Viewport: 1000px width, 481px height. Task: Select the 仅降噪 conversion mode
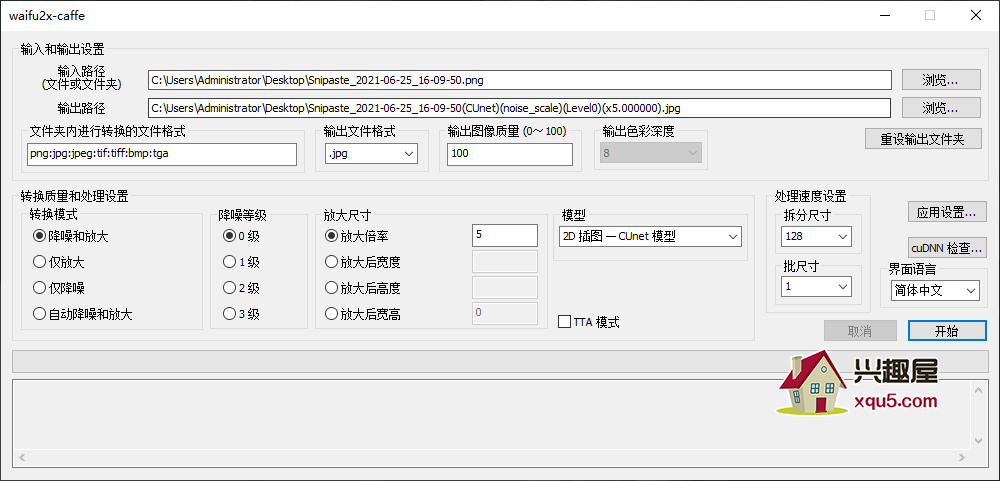59,288
